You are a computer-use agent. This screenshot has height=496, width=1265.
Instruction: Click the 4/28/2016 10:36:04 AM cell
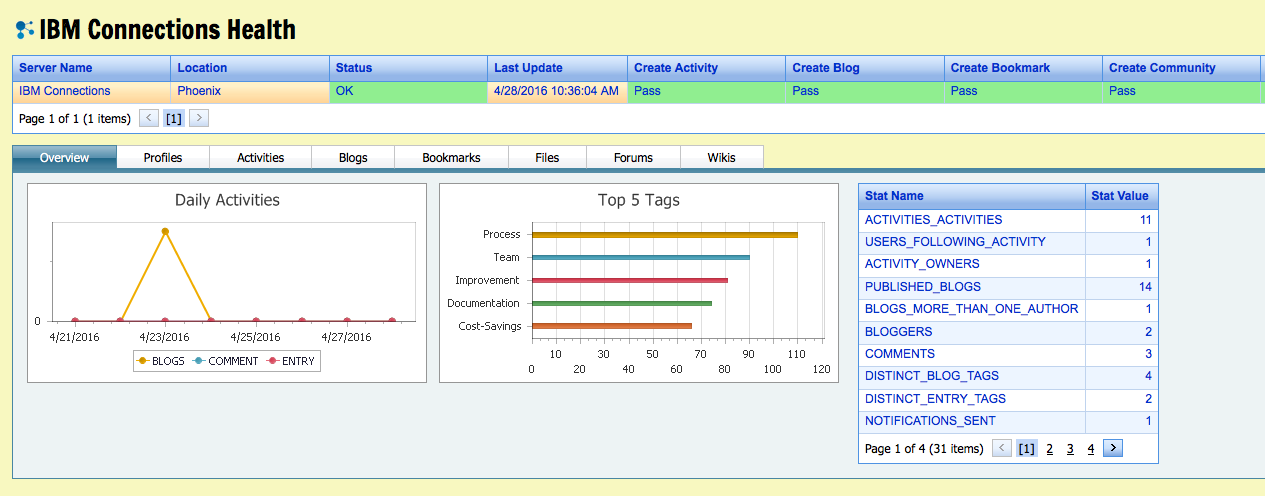coord(558,91)
